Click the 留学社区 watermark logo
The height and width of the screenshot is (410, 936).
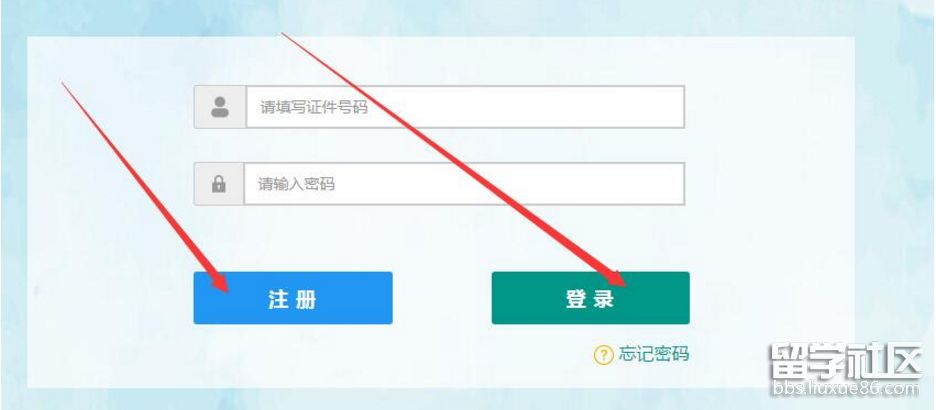click(x=846, y=360)
